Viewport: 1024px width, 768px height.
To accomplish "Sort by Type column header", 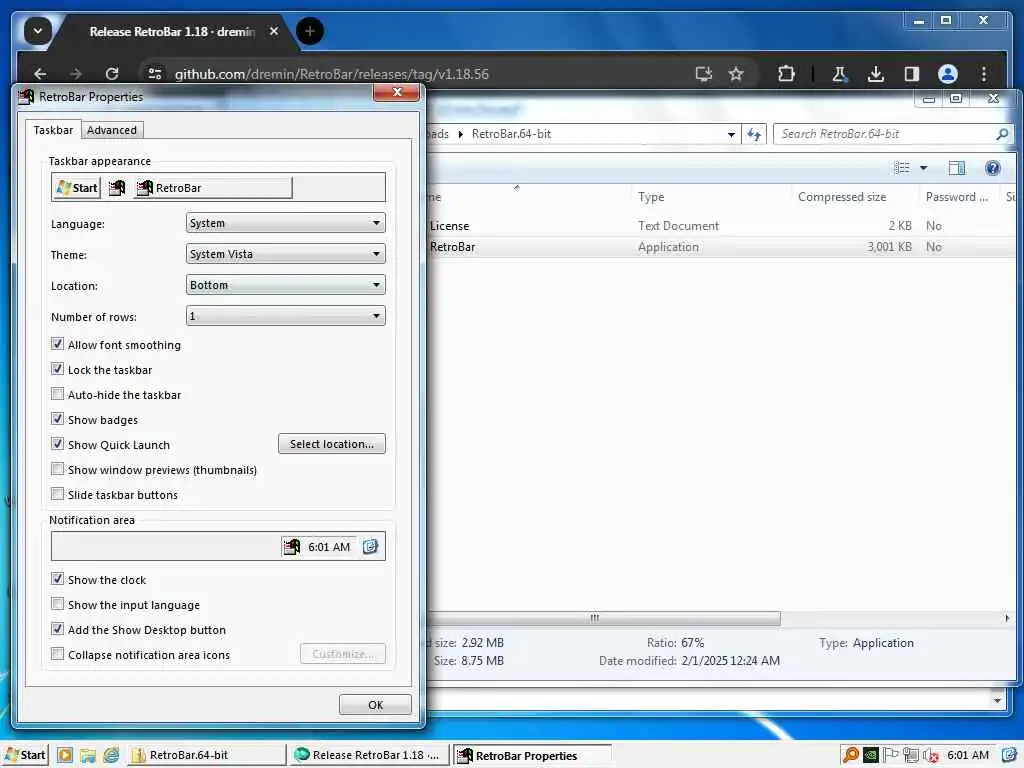I will (x=712, y=197).
